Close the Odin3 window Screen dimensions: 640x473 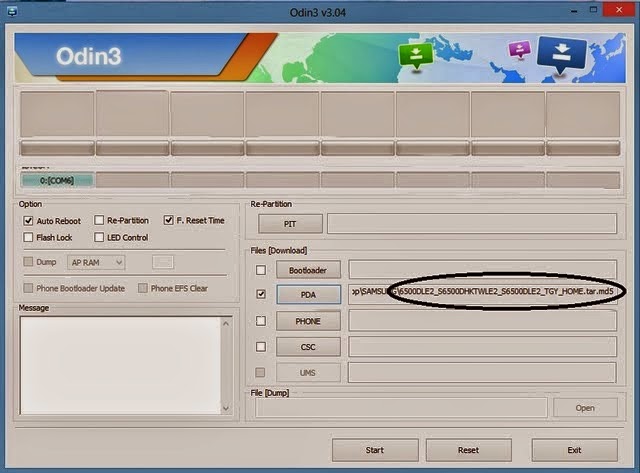(619, 10)
